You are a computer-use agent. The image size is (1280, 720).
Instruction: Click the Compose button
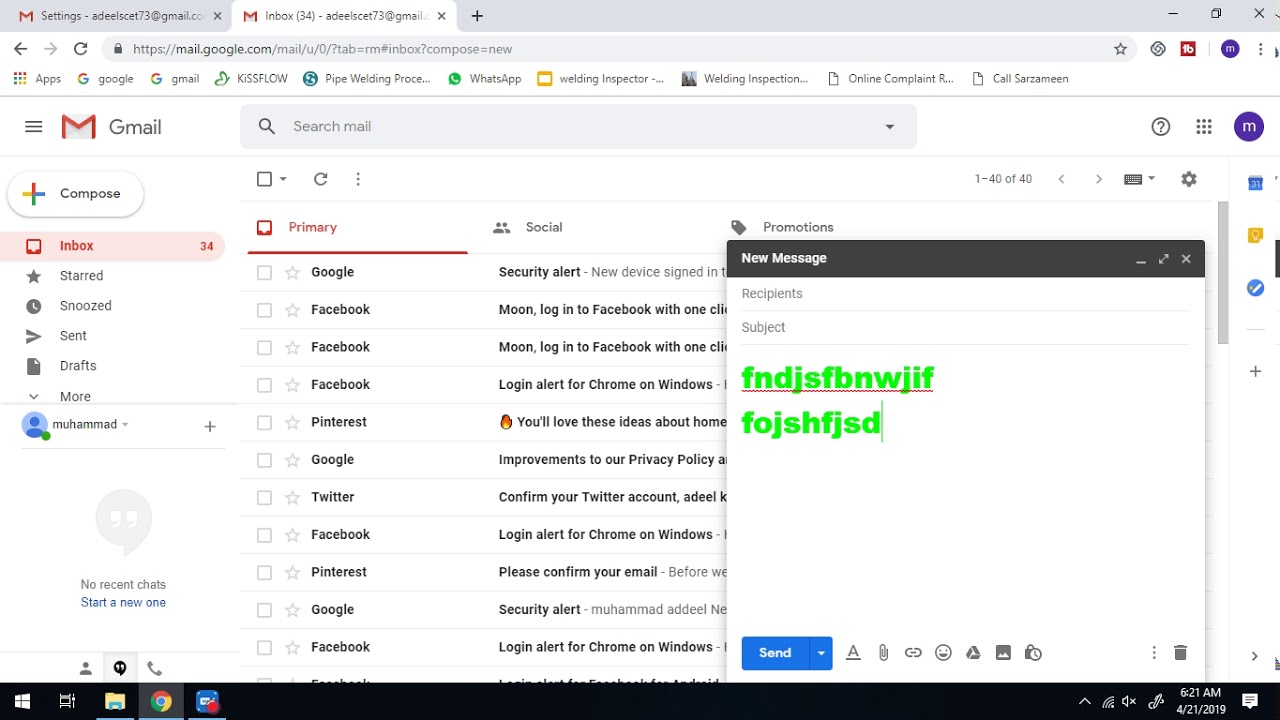[x=76, y=194]
